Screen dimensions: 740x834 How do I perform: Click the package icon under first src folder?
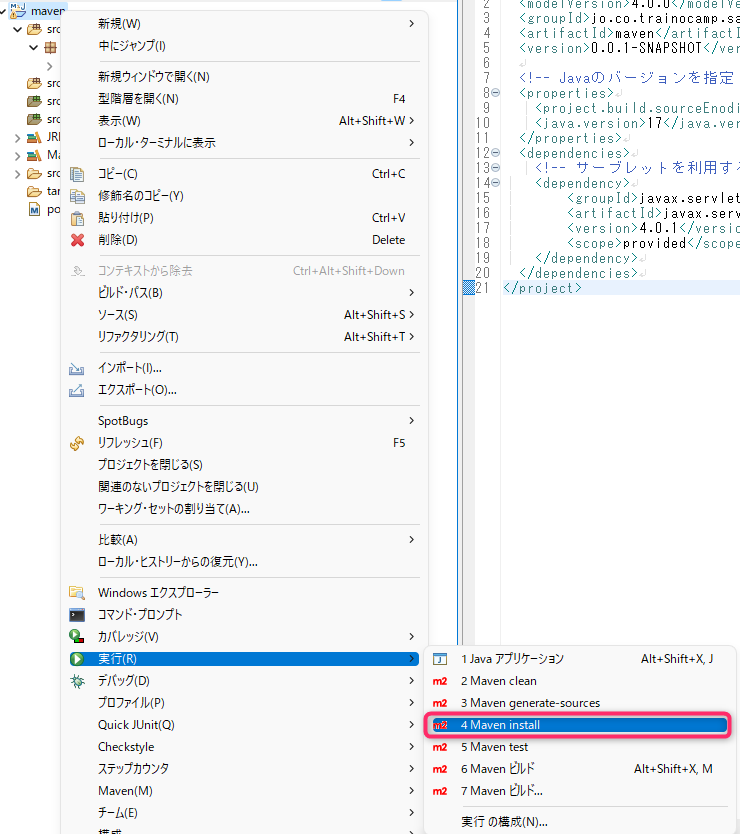click(51, 47)
